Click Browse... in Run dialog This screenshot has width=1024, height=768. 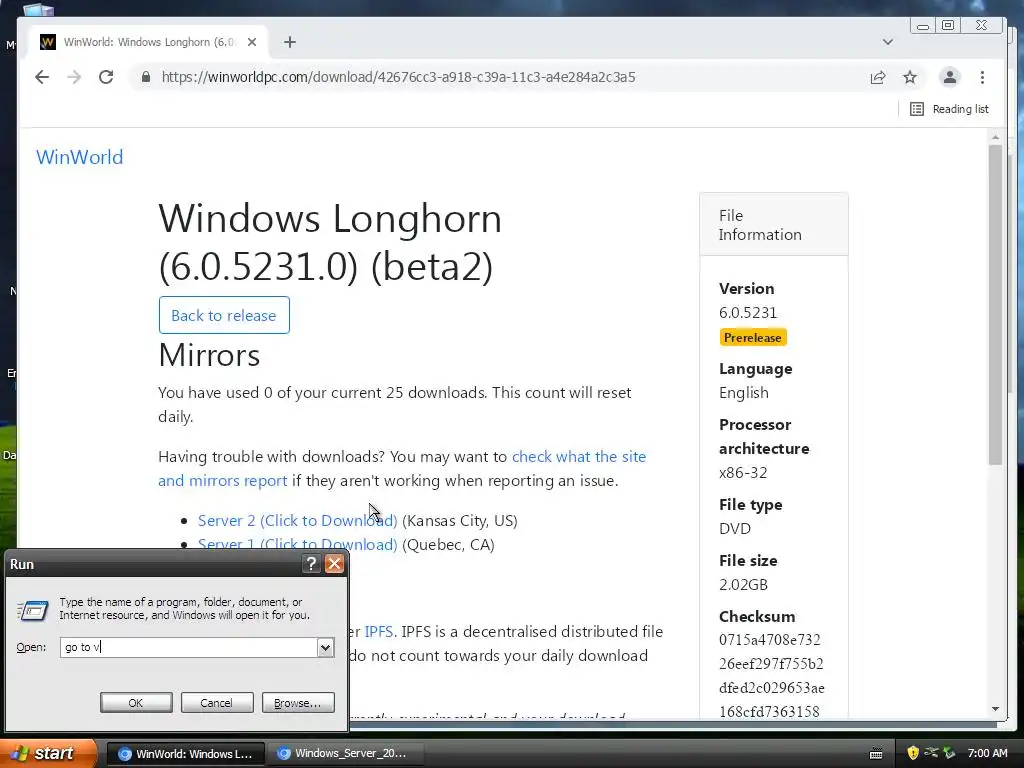point(298,703)
